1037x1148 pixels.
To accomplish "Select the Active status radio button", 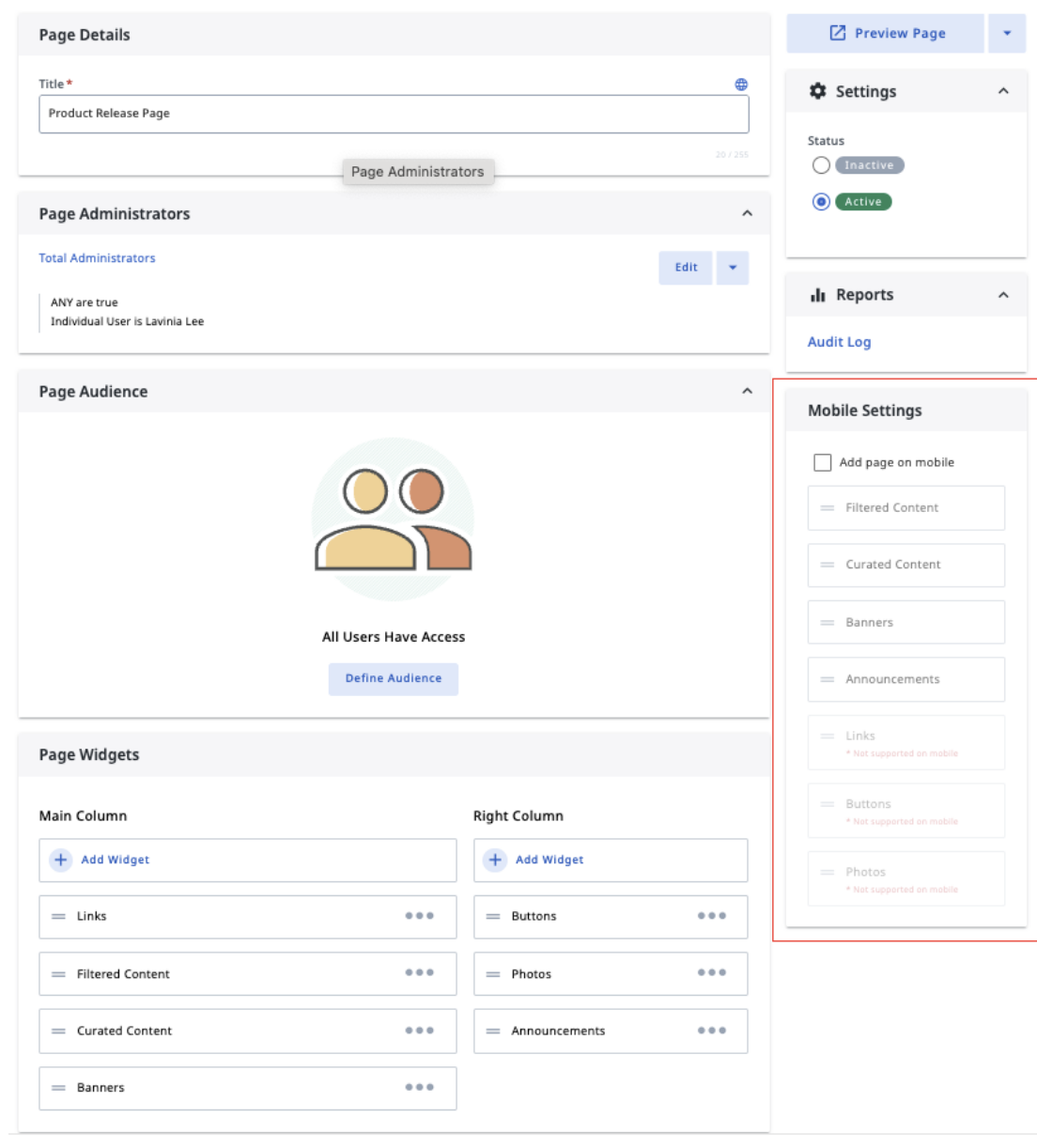I will (x=820, y=201).
